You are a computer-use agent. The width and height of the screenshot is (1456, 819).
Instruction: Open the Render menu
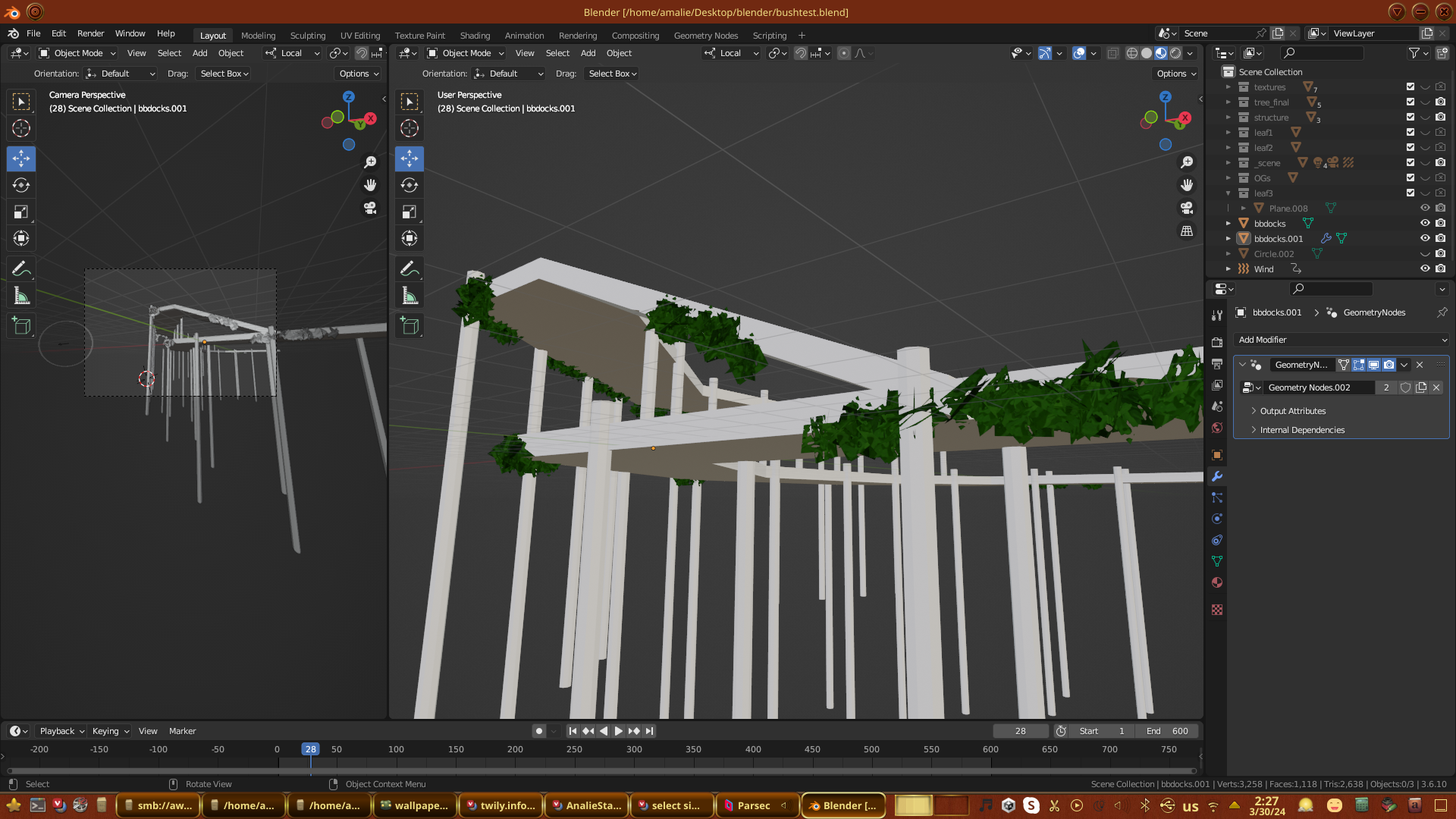click(x=90, y=33)
